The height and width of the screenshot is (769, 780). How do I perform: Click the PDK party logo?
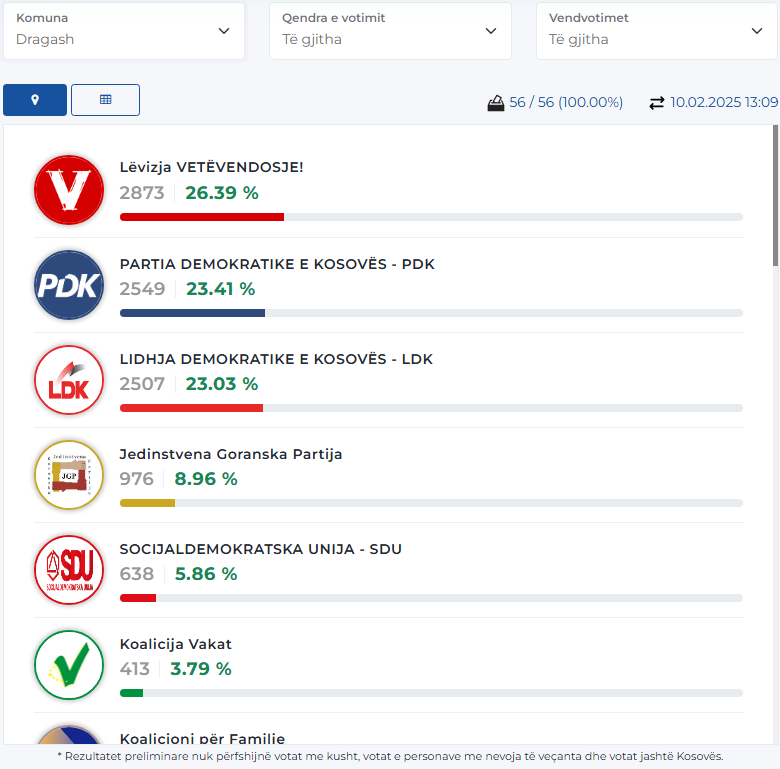(x=69, y=285)
